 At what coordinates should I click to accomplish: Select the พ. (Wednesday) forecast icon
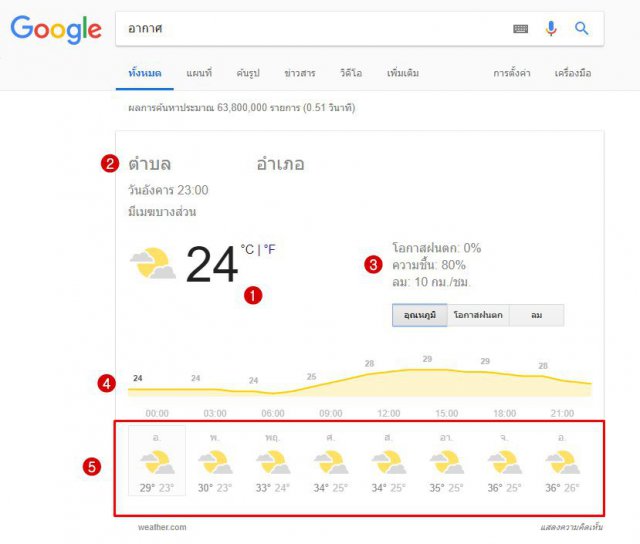215,462
